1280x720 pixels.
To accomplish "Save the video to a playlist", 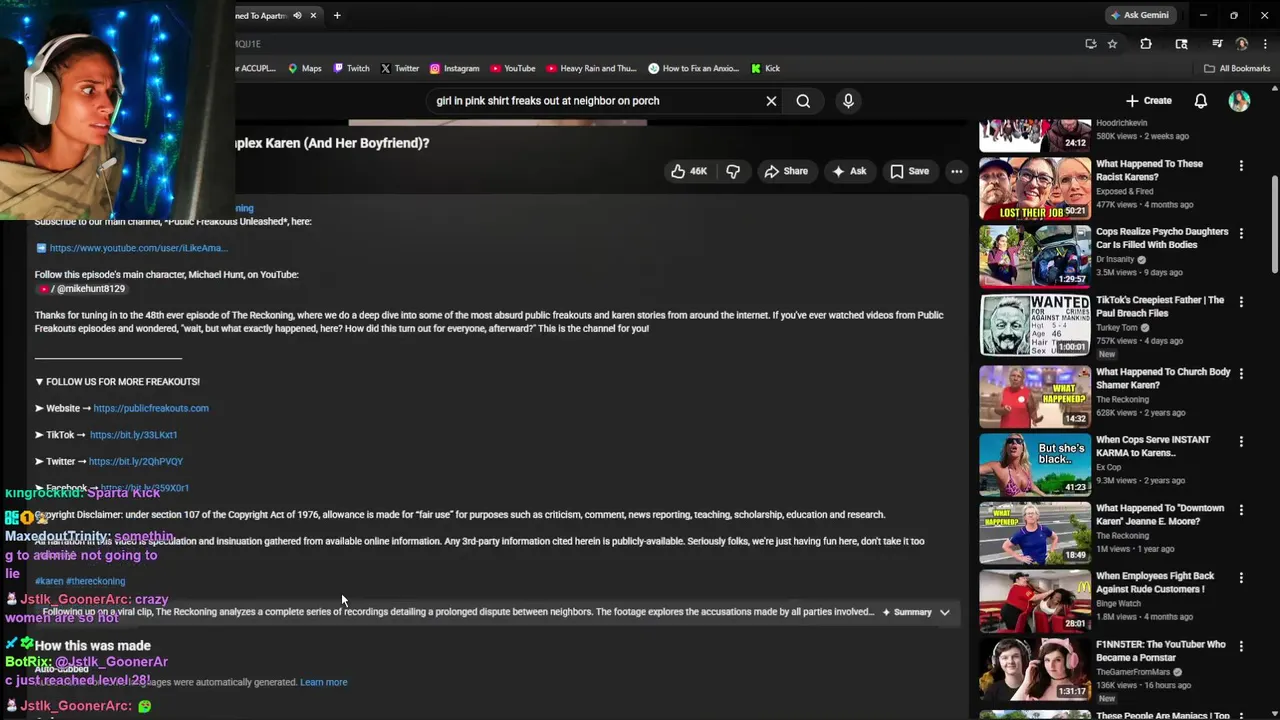I will click(910, 171).
